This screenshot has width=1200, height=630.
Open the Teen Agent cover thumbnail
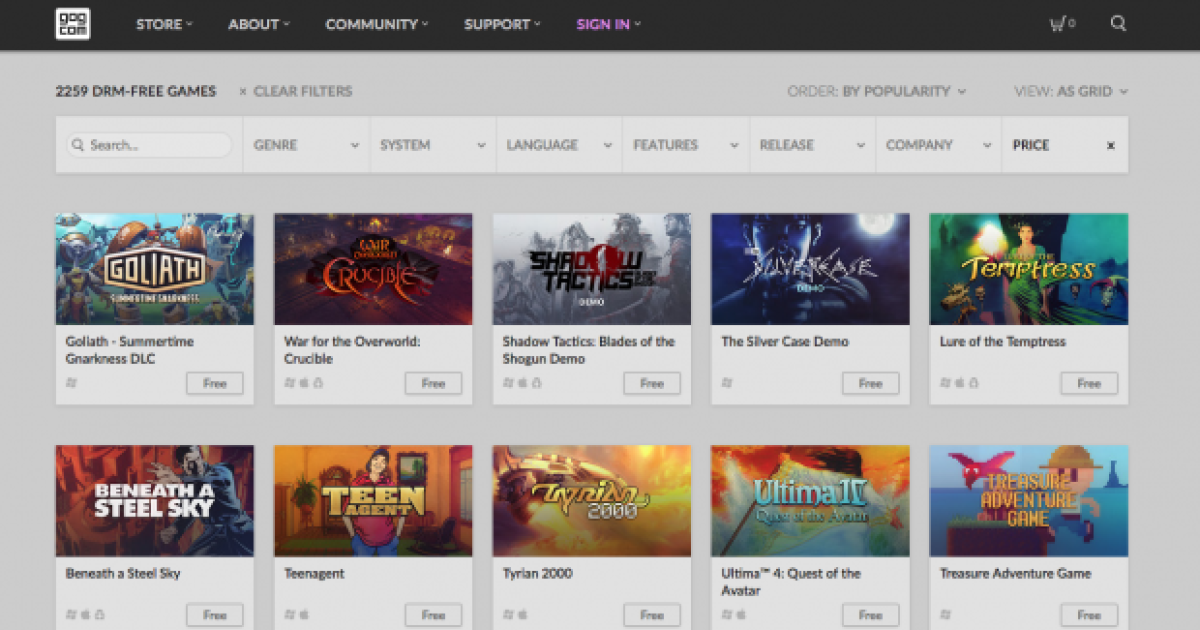(373, 501)
